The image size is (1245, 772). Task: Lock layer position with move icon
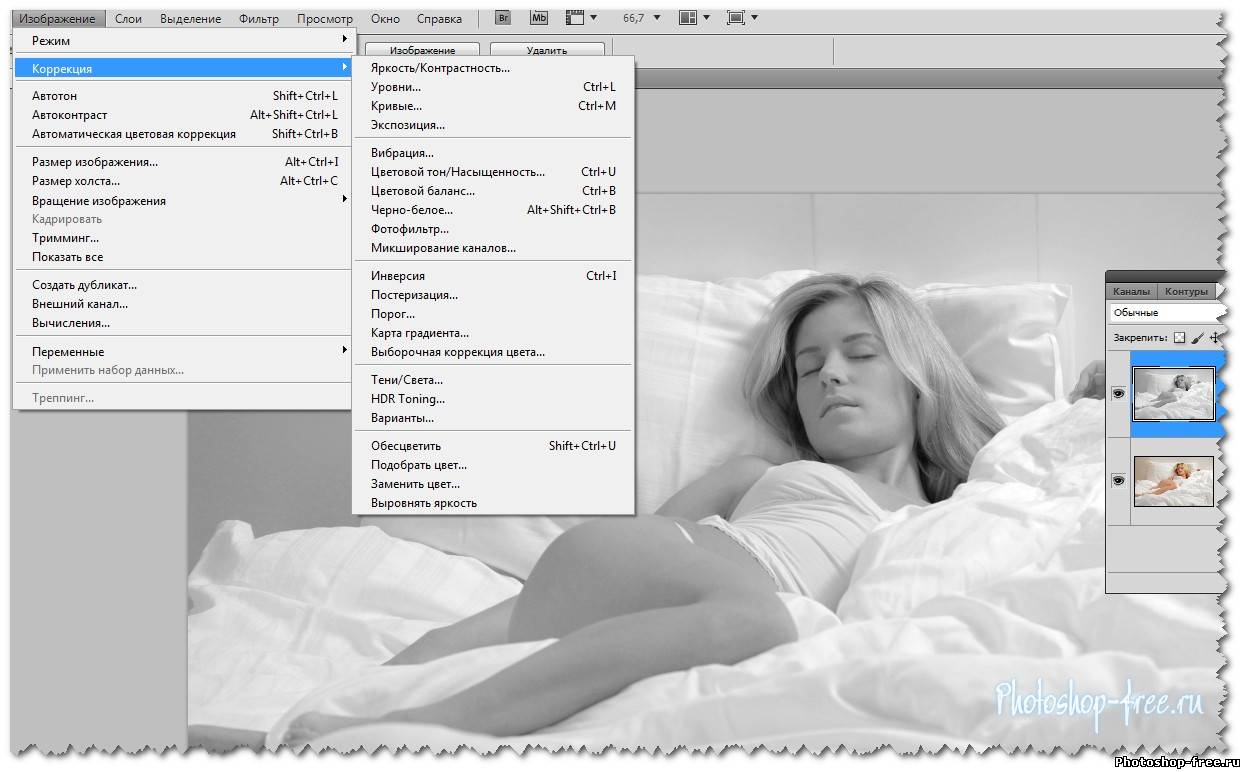point(1215,338)
